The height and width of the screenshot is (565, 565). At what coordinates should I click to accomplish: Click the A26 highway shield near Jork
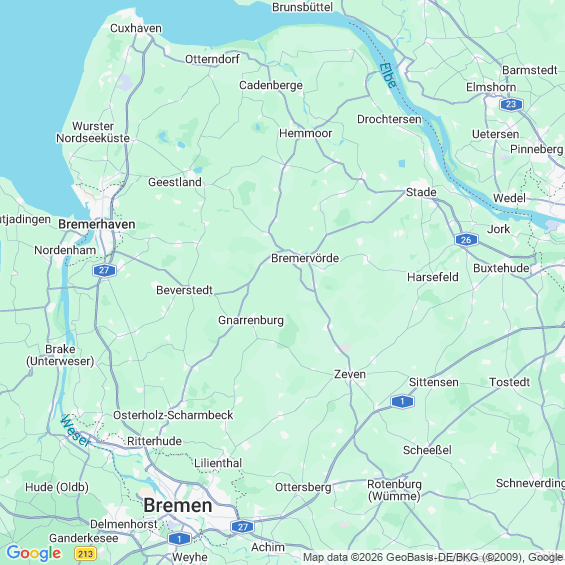pyautogui.click(x=466, y=240)
